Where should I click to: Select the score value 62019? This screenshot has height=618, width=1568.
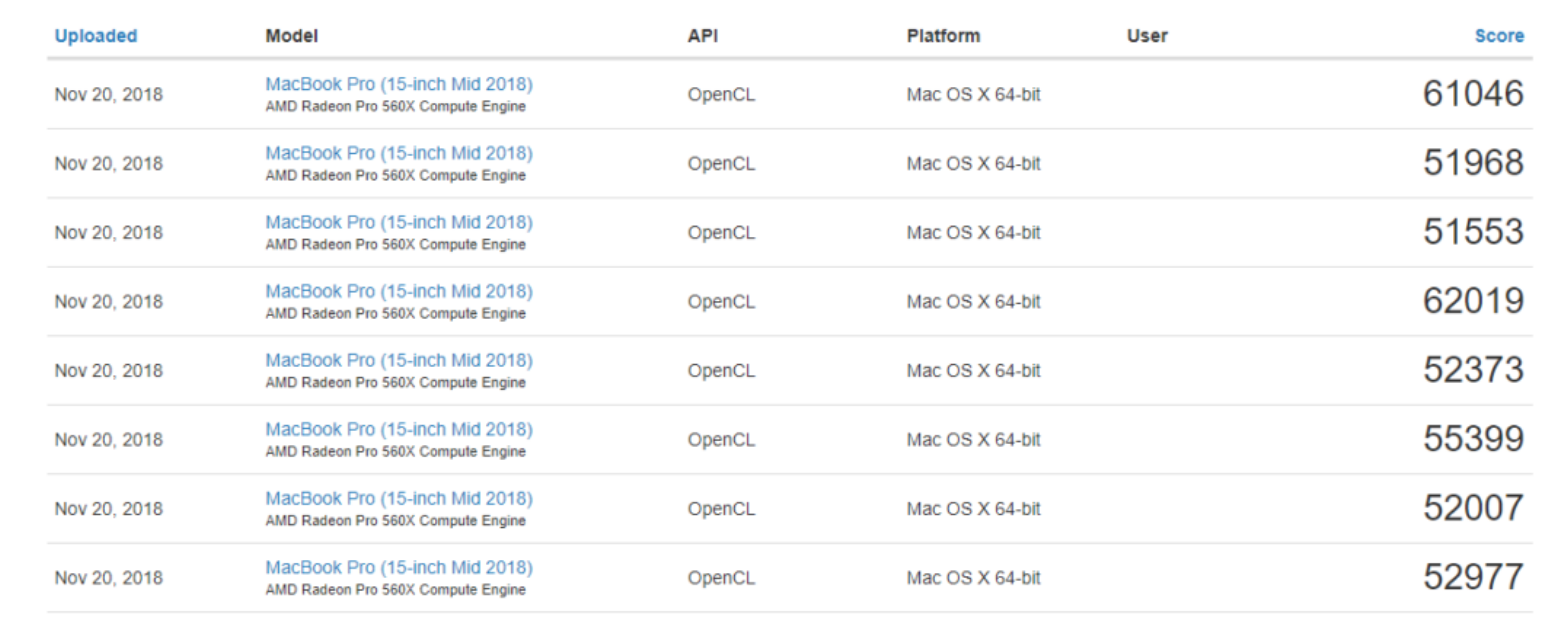[x=1473, y=301]
